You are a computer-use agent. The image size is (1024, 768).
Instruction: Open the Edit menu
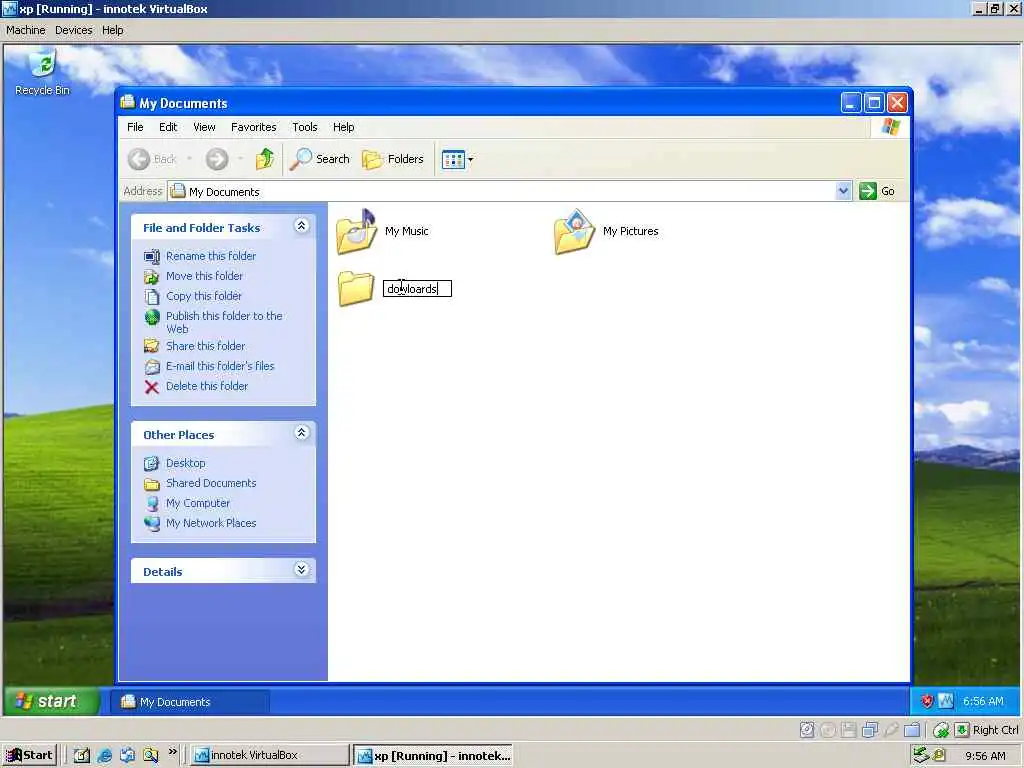click(168, 127)
